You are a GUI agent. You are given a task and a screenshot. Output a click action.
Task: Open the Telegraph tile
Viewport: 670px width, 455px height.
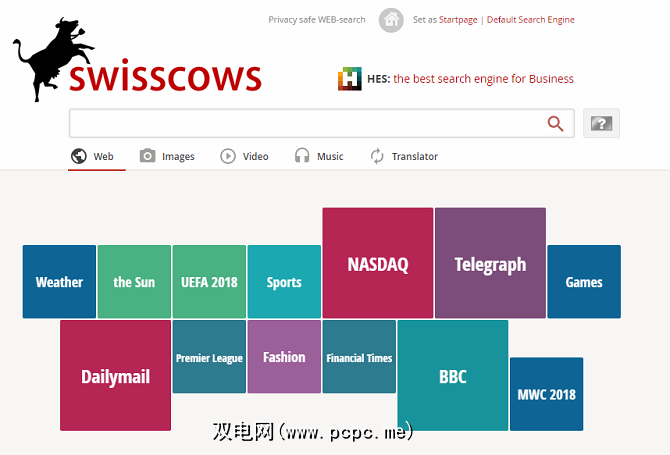tap(491, 263)
